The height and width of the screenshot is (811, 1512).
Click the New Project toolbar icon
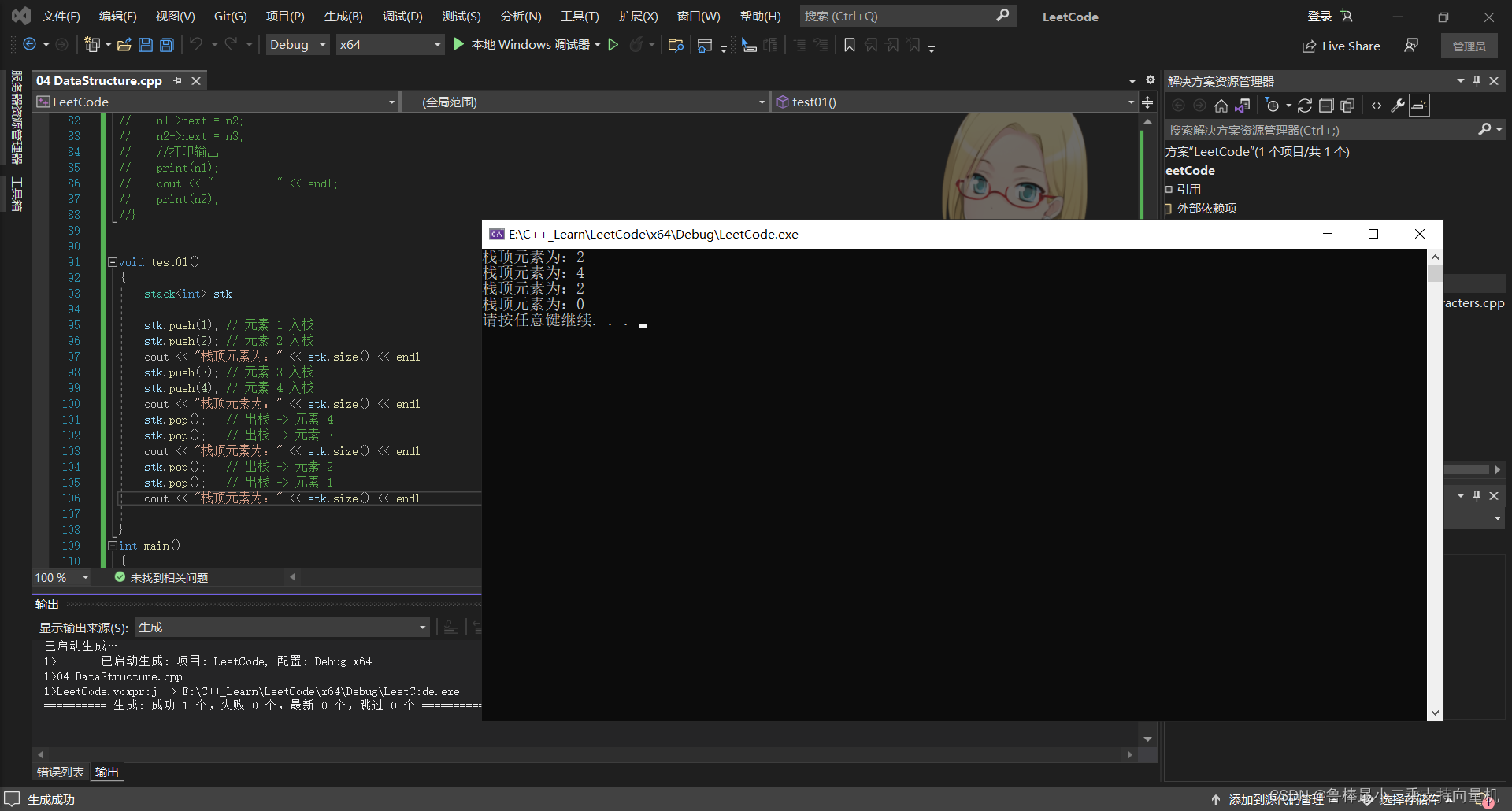(92, 45)
